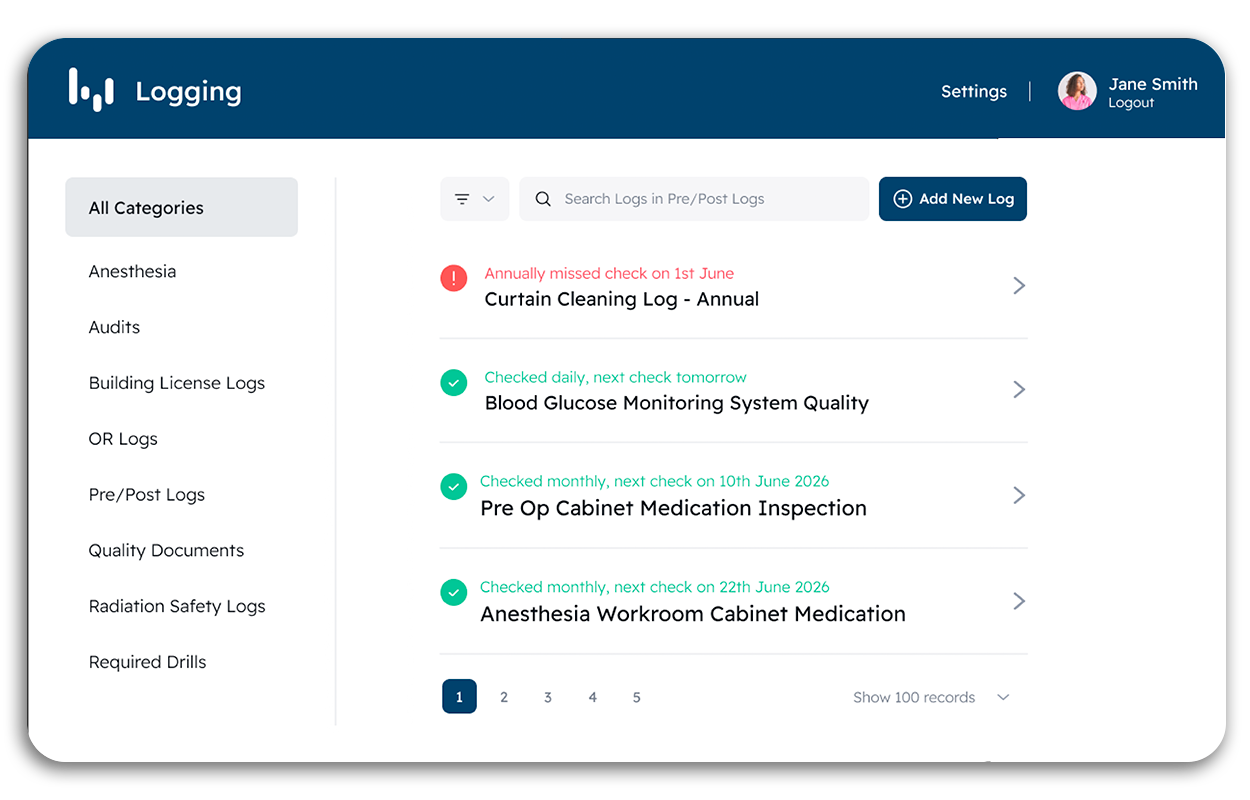This screenshot has width=1250, height=800.
Task: Click the Logout link
Action: pos(1131,103)
